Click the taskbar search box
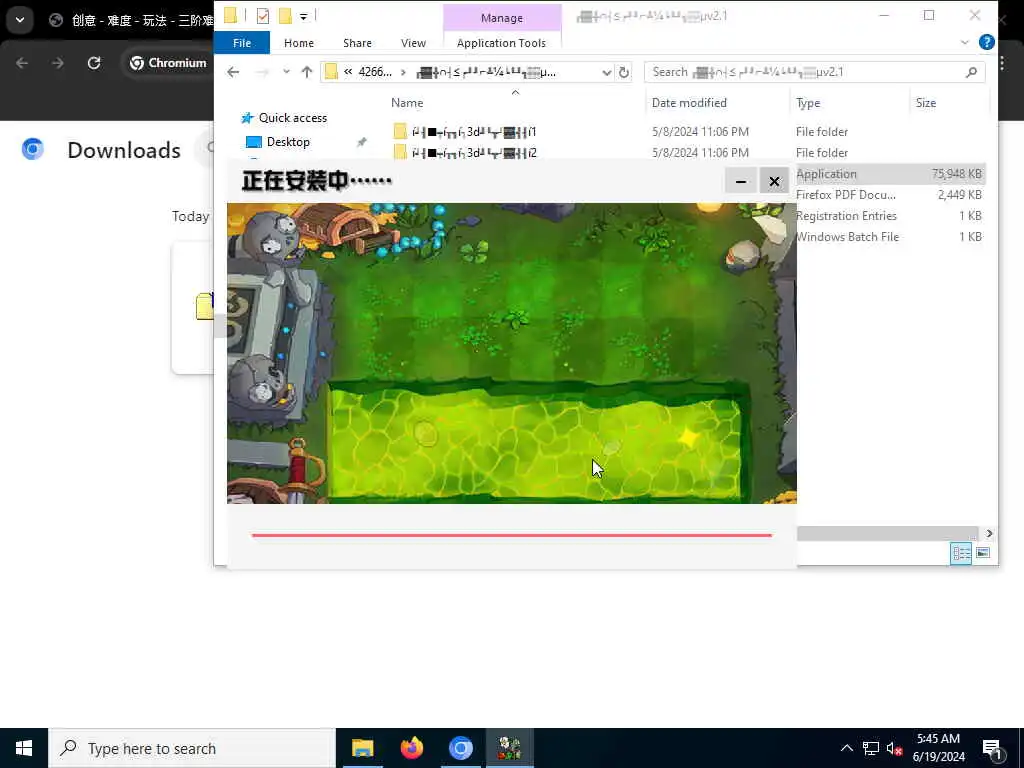This screenshot has height=768, width=1024. tap(192, 748)
